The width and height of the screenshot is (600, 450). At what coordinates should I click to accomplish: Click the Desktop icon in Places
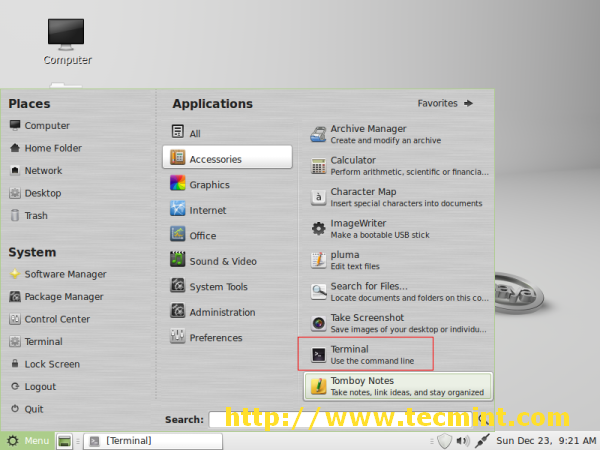tap(15, 193)
